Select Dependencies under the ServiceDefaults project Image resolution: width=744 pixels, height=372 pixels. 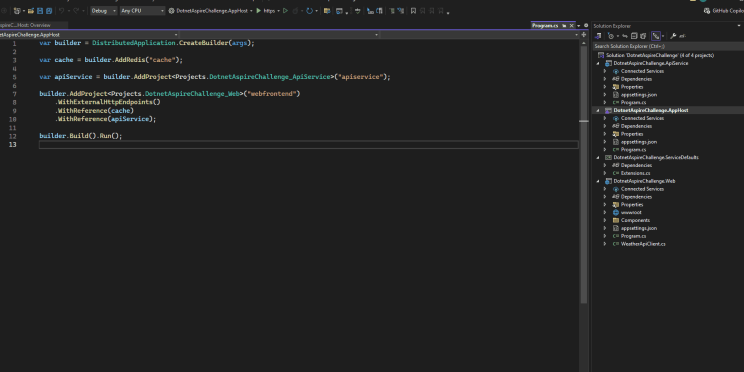point(636,165)
